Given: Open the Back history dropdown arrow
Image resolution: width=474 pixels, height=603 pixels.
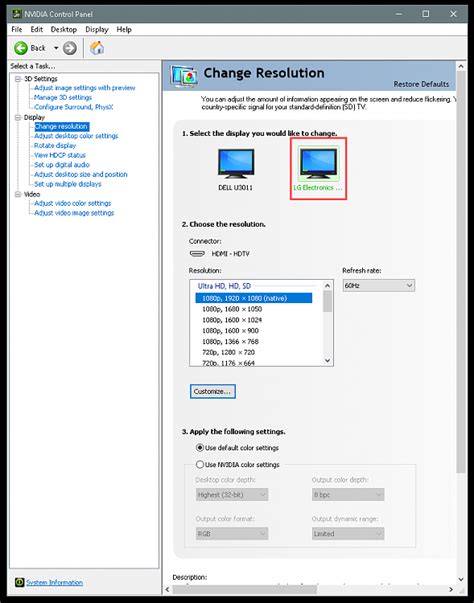Looking at the screenshot, I should (56, 48).
